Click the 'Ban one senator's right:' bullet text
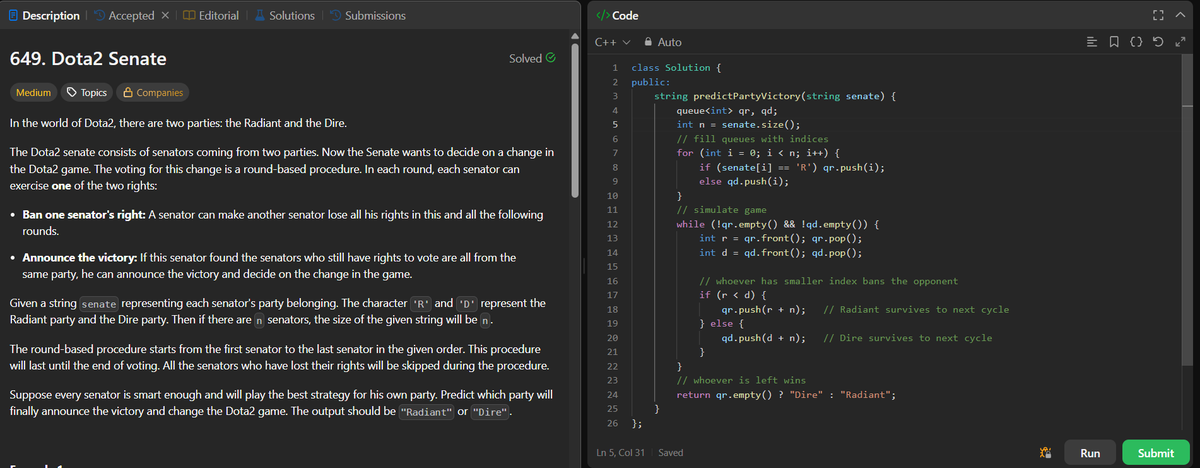 click(x=84, y=215)
